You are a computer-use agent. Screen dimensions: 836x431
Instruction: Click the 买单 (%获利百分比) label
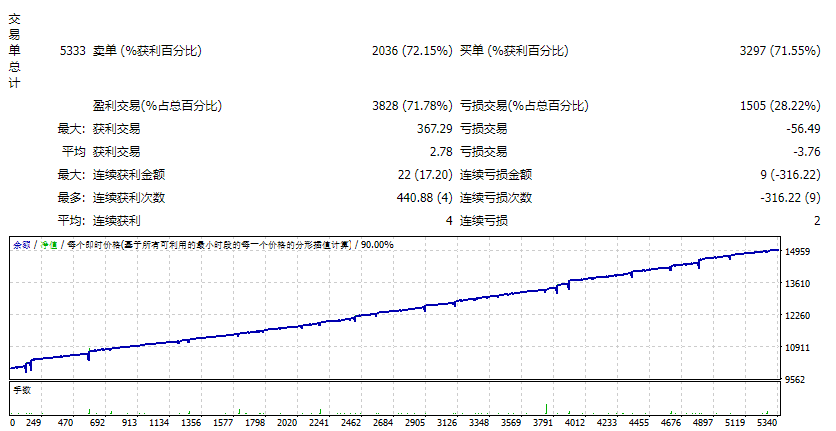[514, 51]
